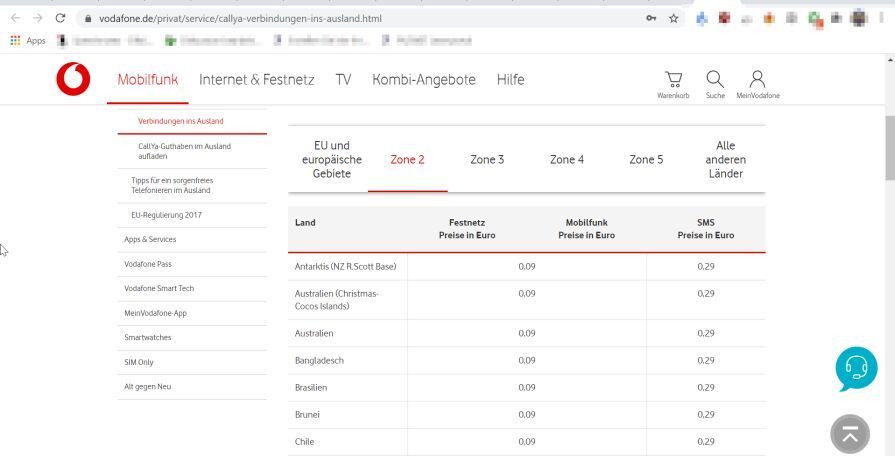
Task: Open the headset chat support bubble
Action: point(856,368)
